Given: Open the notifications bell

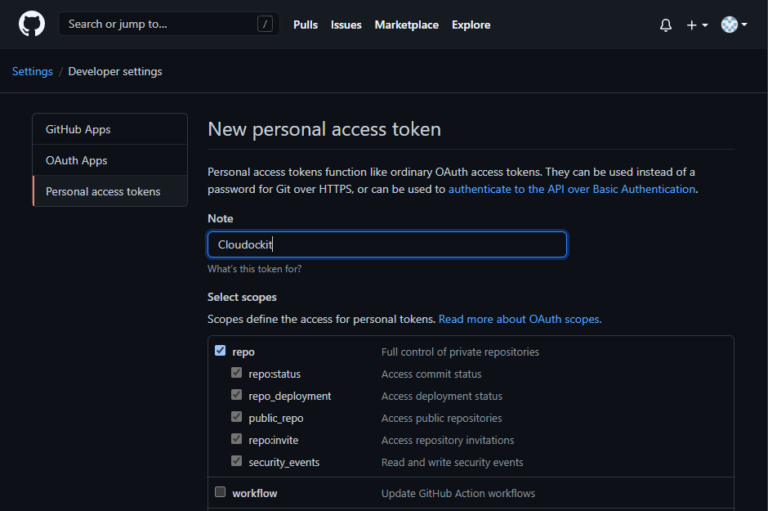Looking at the screenshot, I should 666,25.
